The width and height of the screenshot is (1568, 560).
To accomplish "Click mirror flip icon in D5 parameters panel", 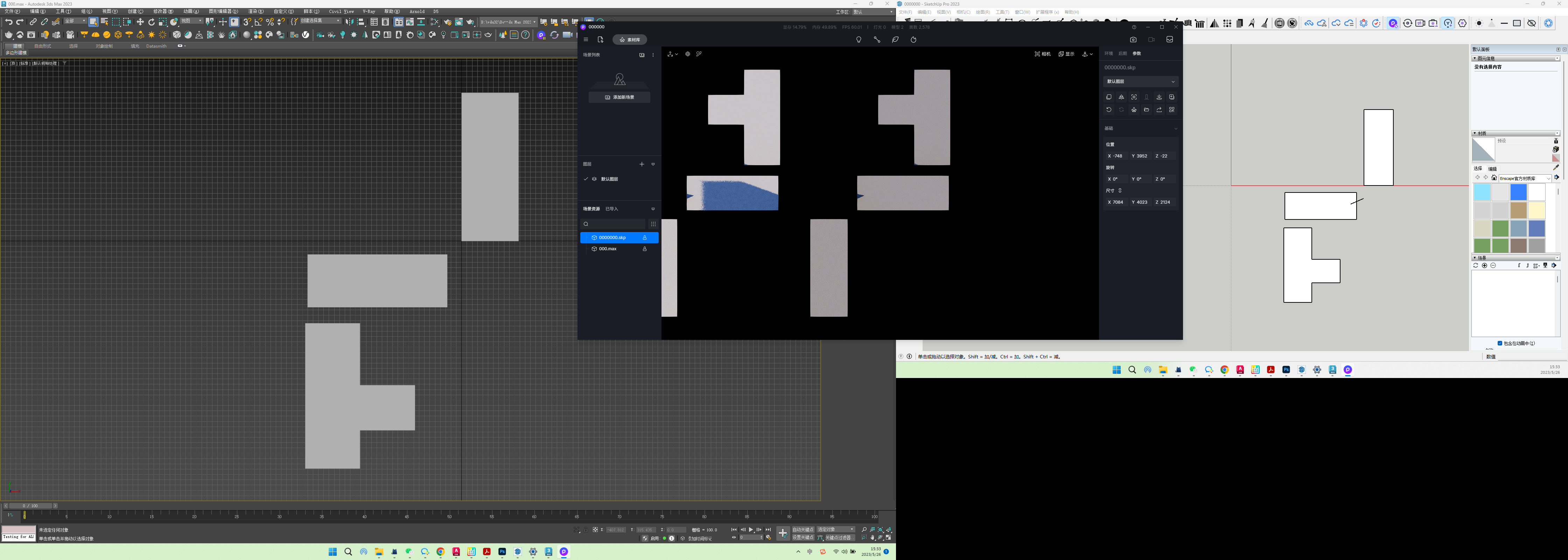I will coord(1121,97).
